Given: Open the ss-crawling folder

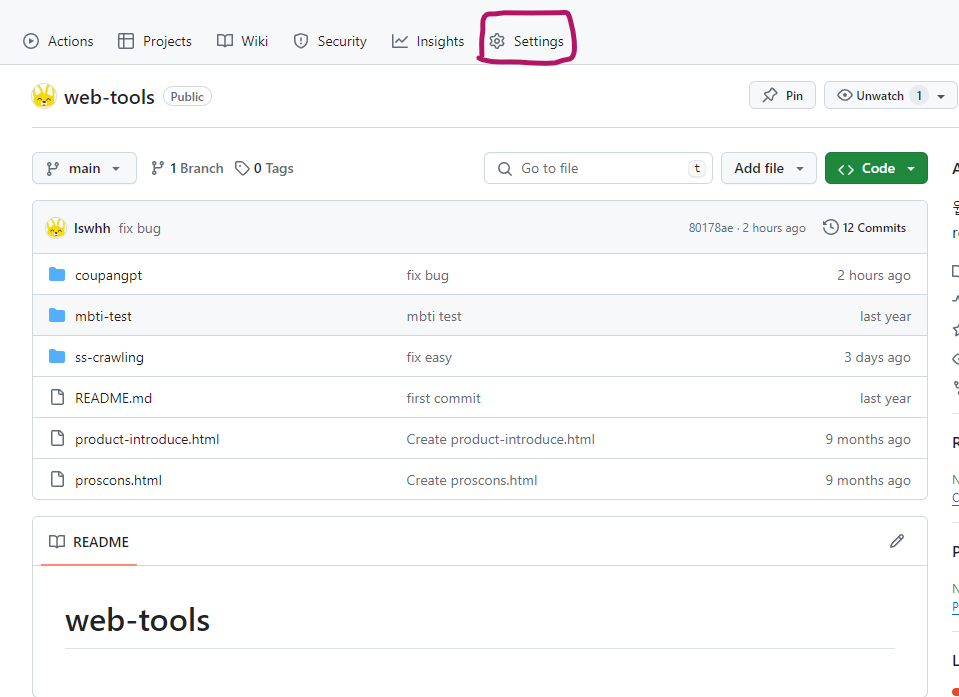Looking at the screenshot, I should (x=109, y=357).
